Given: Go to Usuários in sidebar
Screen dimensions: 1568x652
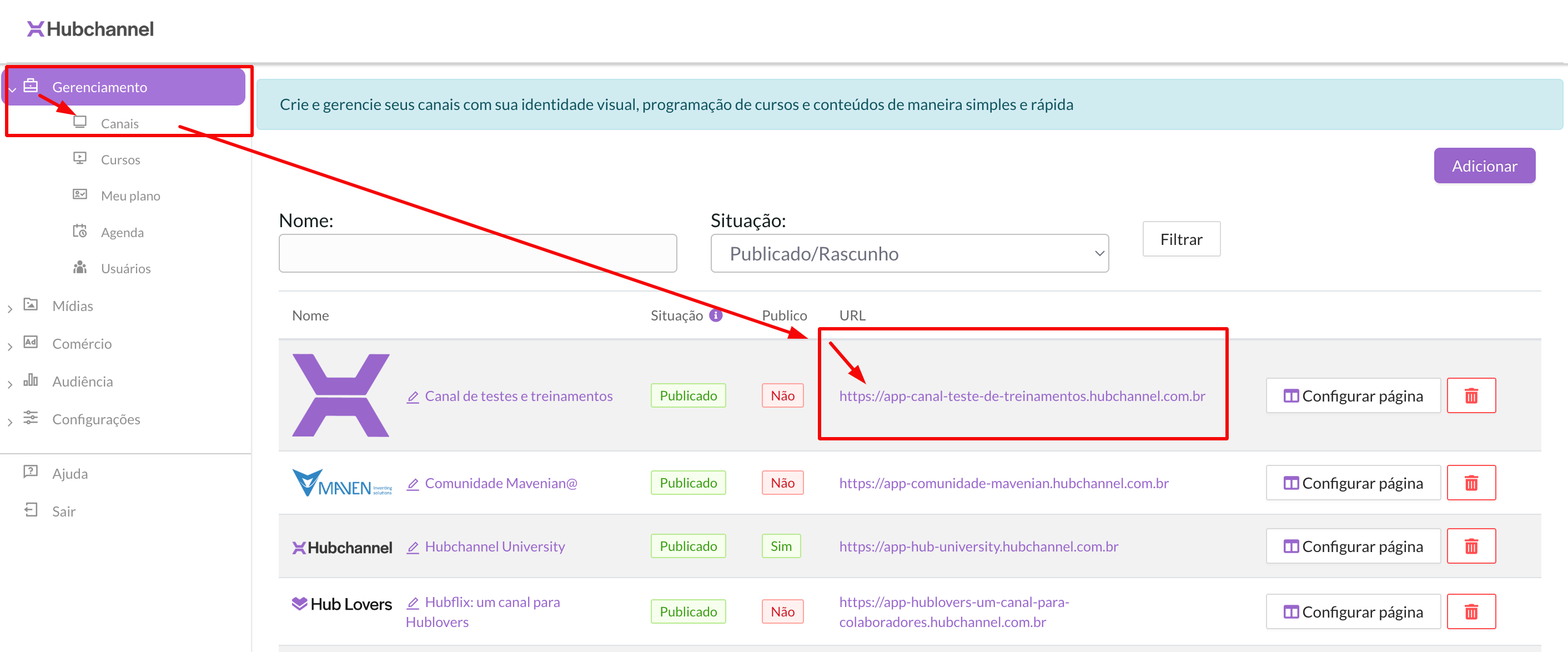Looking at the screenshot, I should pyautogui.click(x=125, y=268).
